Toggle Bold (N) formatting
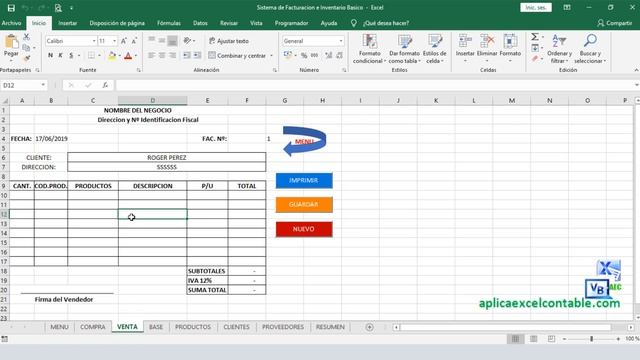The image size is (640, 360). click(50, 55)
